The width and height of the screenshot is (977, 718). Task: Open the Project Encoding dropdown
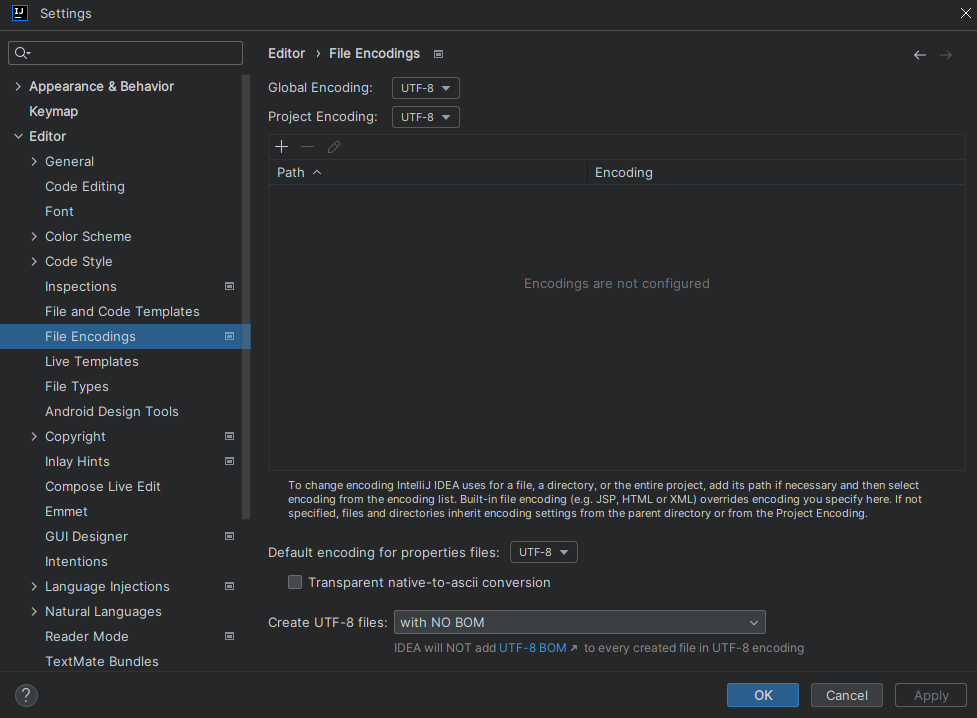(x=426, y=117)
